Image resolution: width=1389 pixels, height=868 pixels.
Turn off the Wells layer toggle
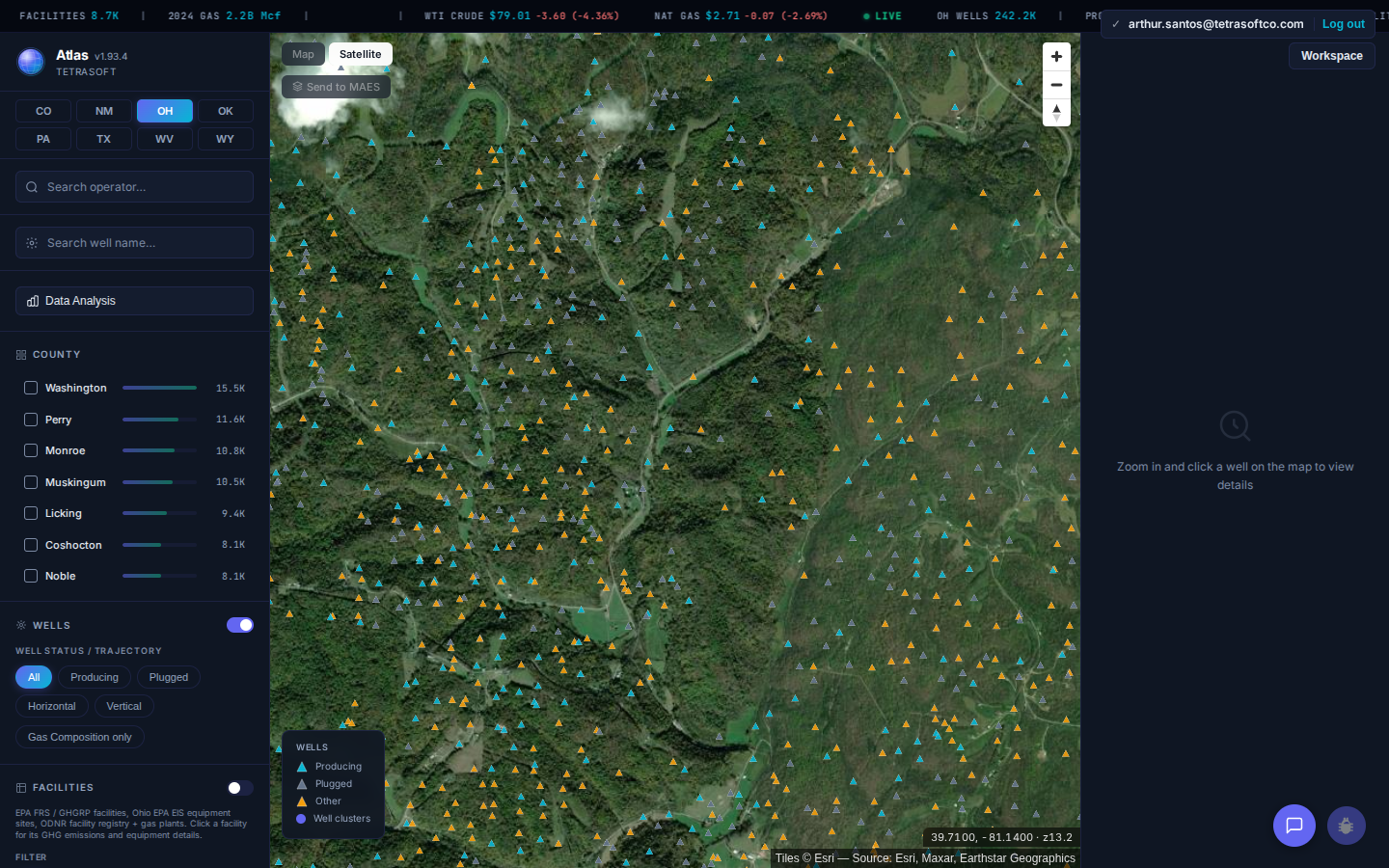coord(240,625)
